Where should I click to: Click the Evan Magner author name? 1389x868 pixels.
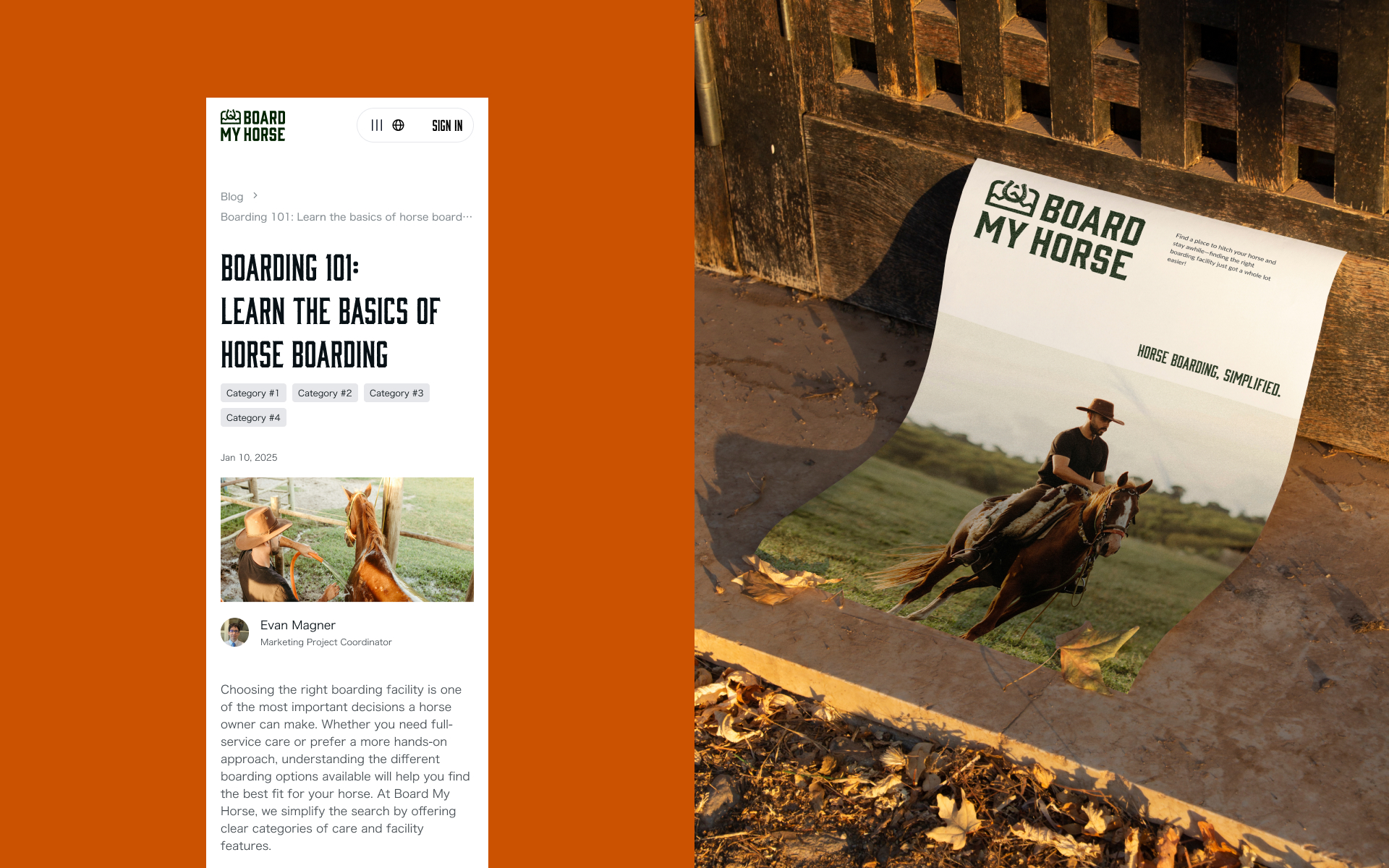[x=298, y=625]
